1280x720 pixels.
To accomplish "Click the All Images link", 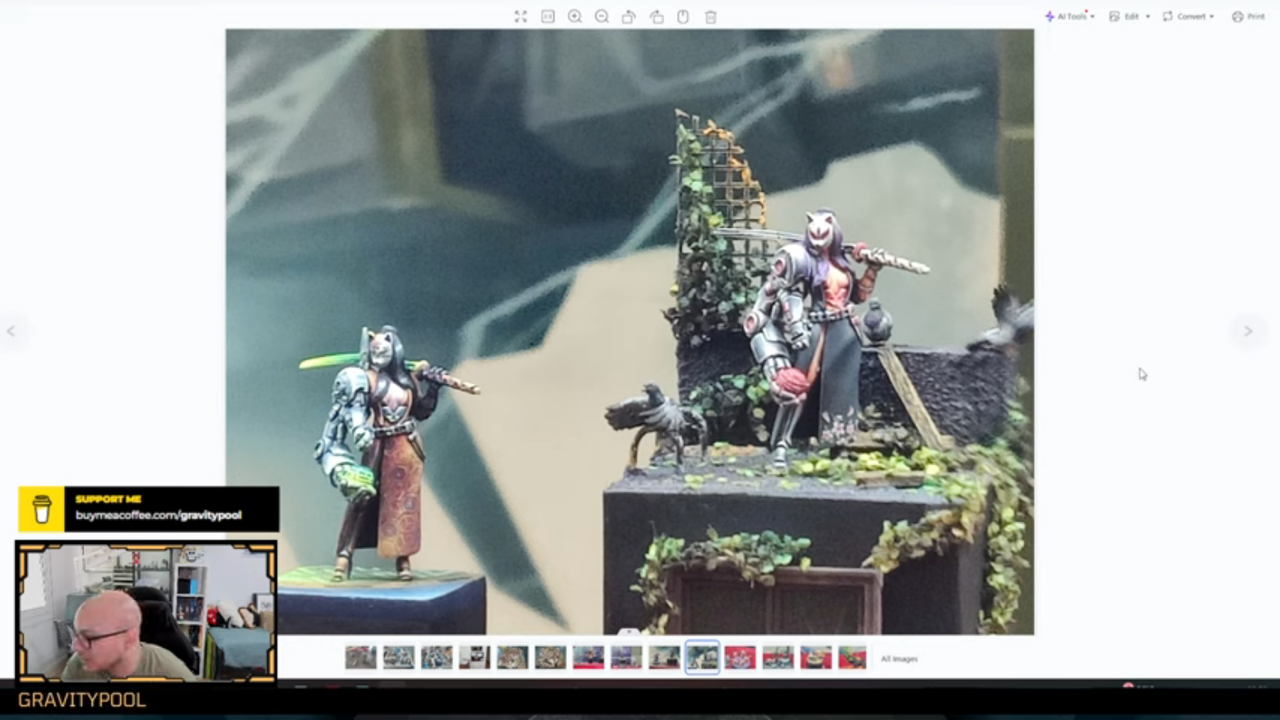I will 899,659.
